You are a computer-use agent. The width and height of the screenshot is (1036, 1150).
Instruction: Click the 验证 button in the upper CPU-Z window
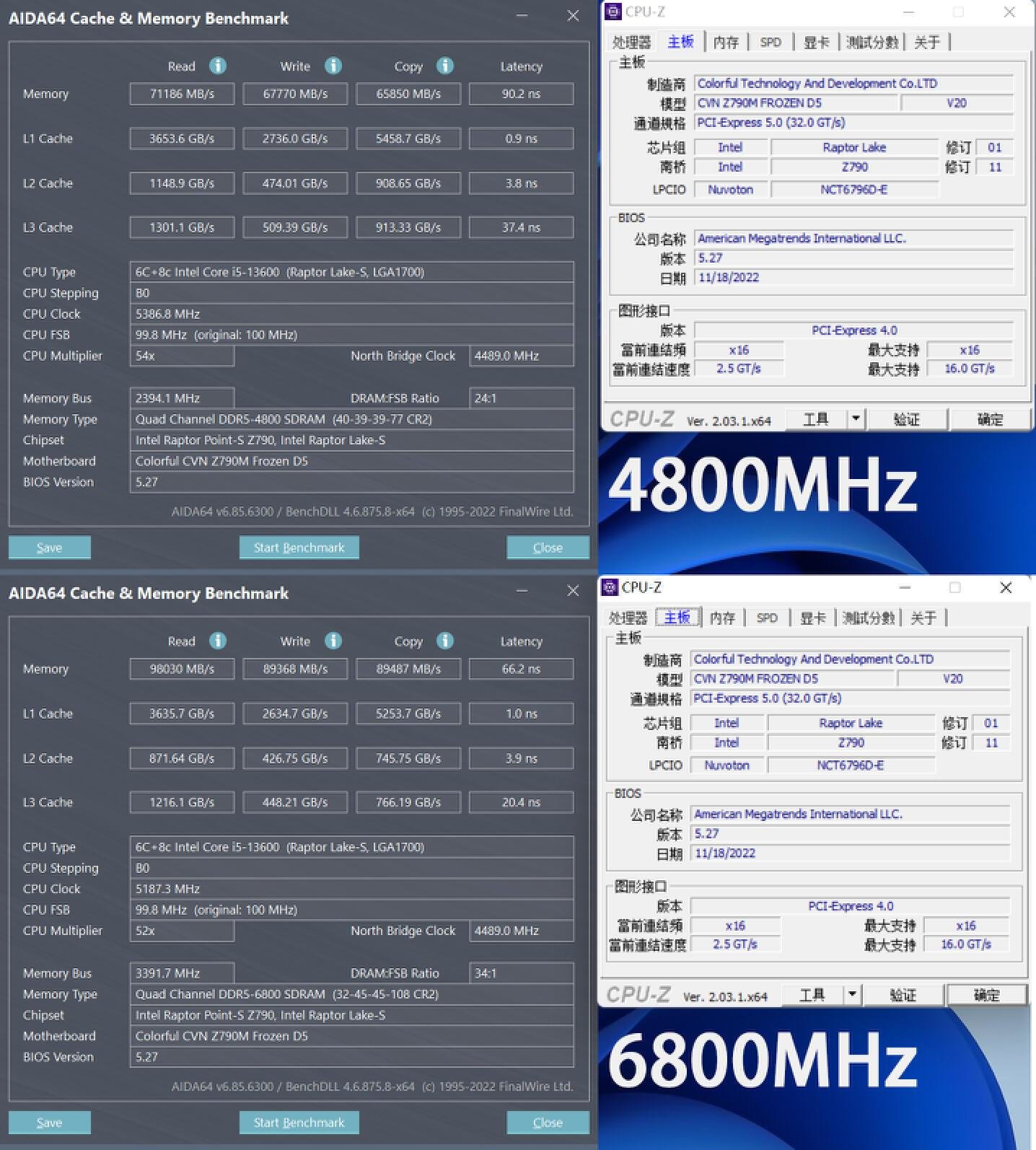coord(907,418)
